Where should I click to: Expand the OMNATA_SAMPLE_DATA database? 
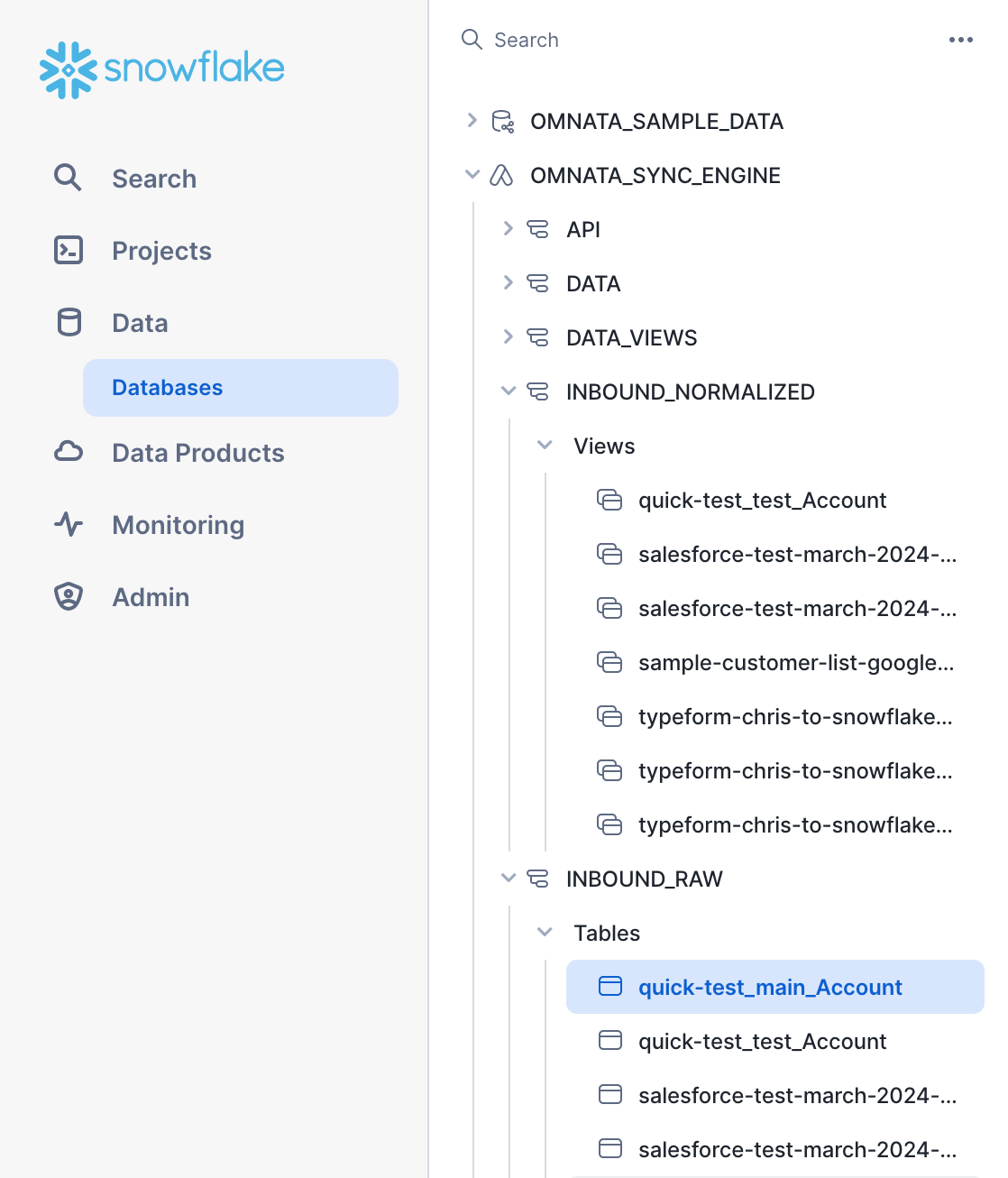pyautogui.click(x=472, y=121)
